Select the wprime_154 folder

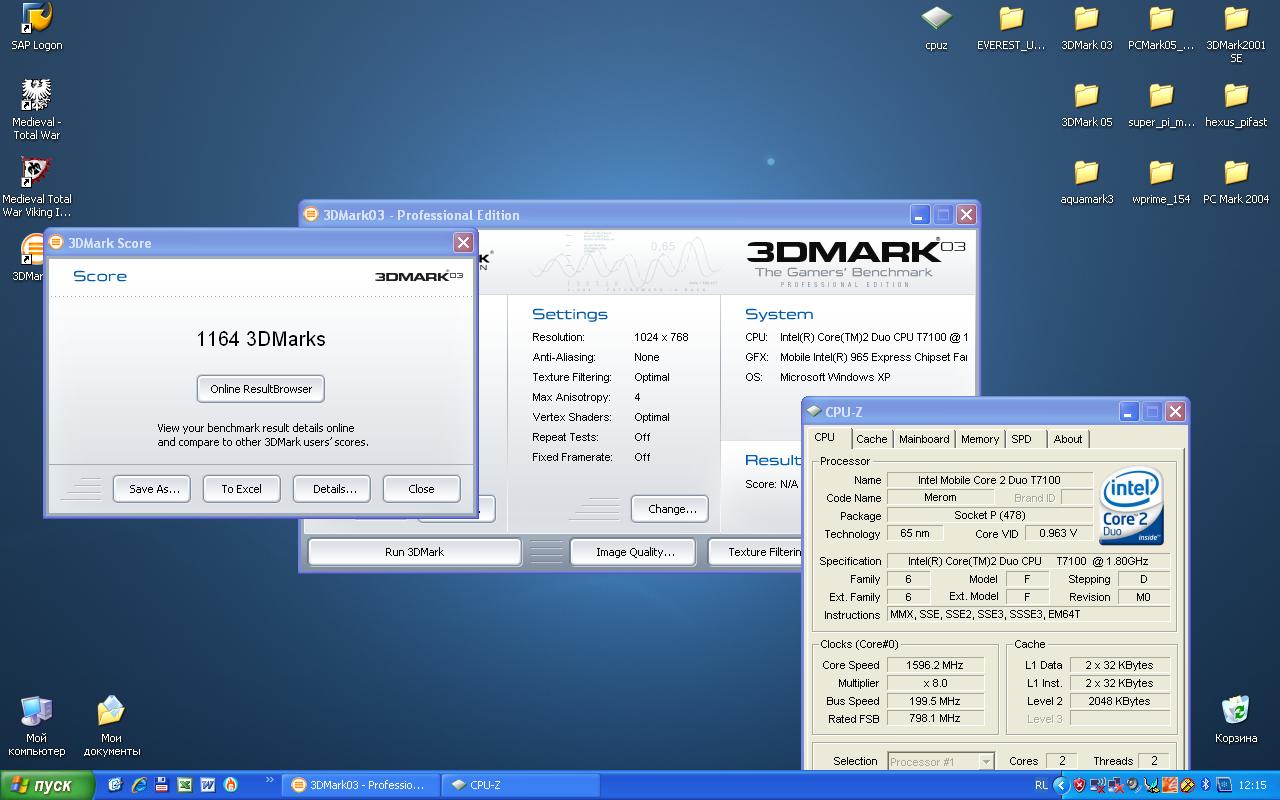pos(1161,181)
